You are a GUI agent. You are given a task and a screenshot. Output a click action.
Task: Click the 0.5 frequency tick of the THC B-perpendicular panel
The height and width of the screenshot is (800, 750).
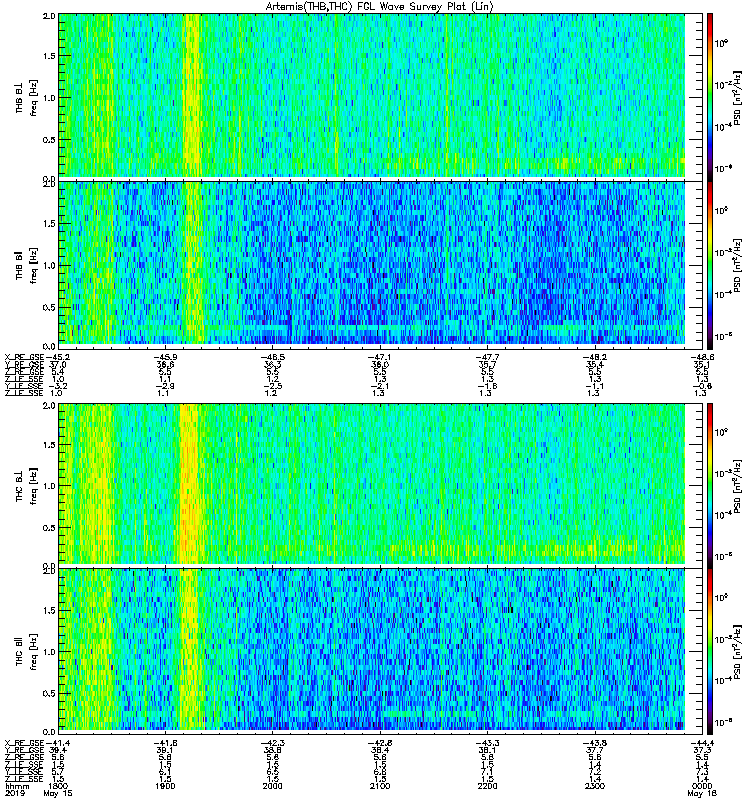point(49,528)
